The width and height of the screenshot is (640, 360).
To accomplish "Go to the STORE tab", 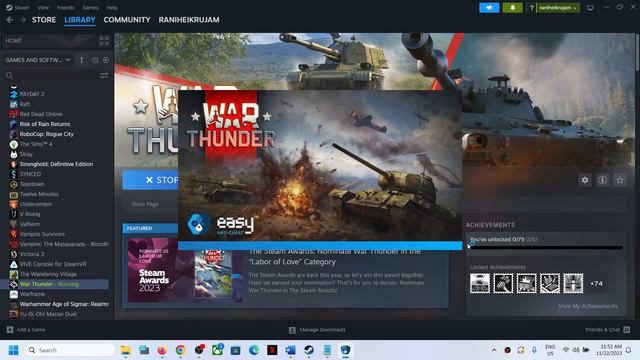I will pos(44,20).
